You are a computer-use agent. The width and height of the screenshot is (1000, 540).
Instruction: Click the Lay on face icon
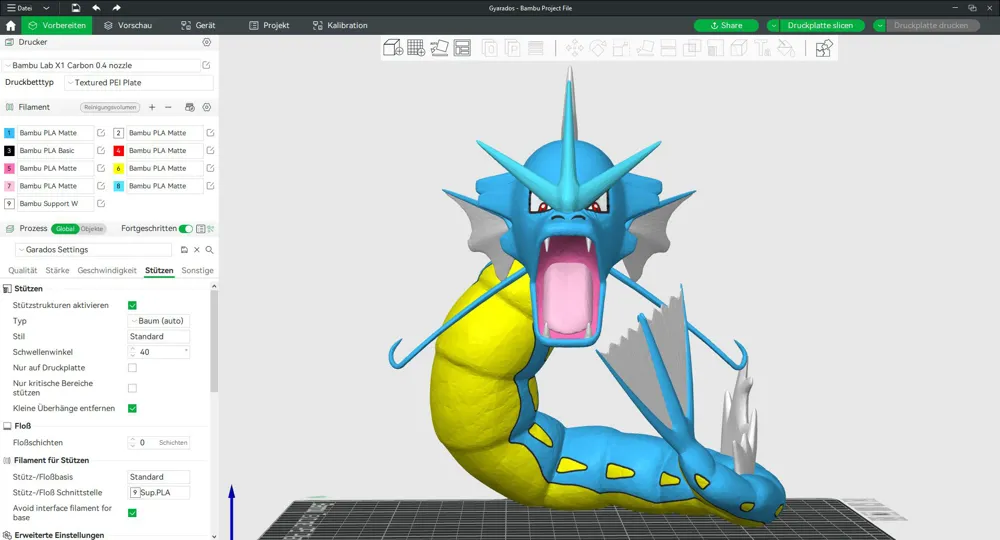point(645,48)
